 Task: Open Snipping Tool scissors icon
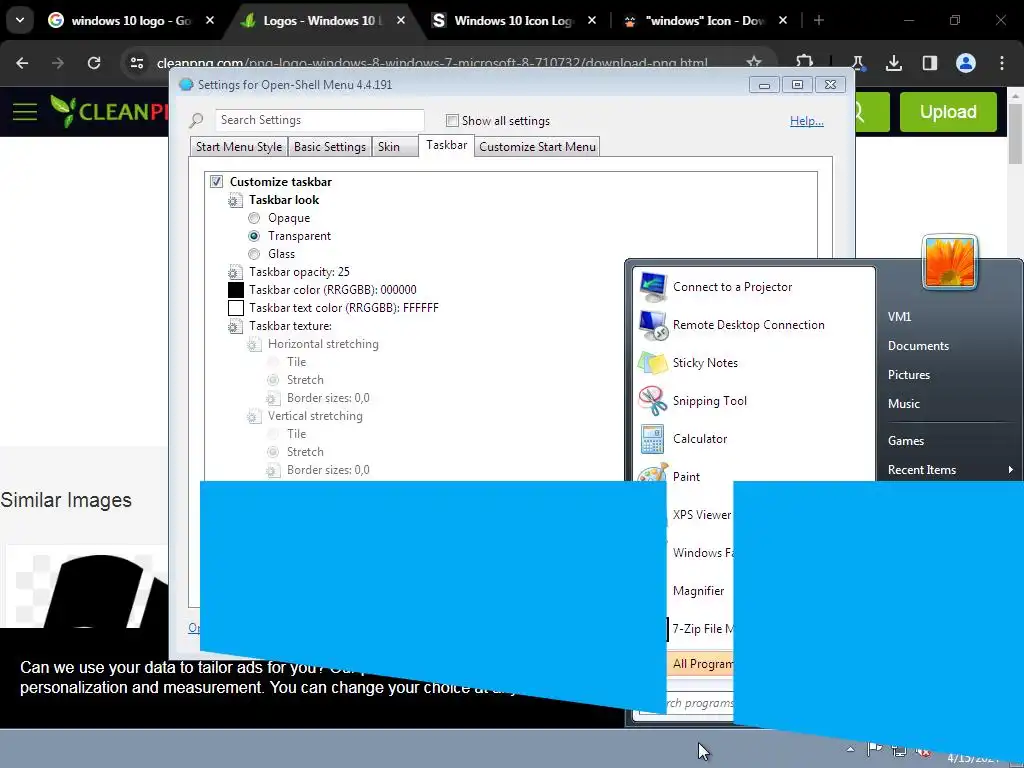point(652,401)
